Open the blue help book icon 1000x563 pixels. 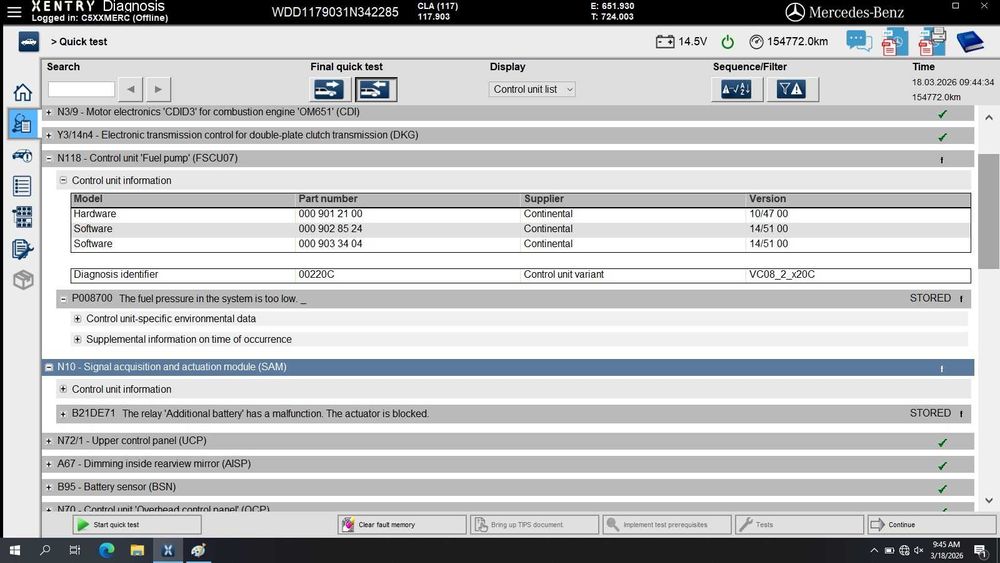[x=970, y=42]
